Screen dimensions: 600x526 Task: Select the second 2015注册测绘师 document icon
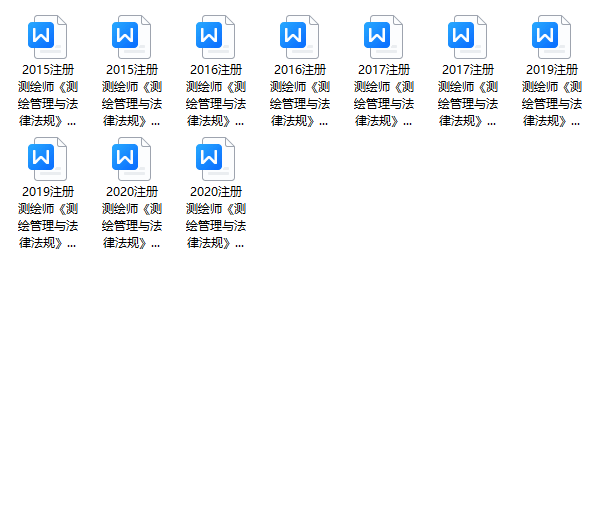[x=132, y=37]
